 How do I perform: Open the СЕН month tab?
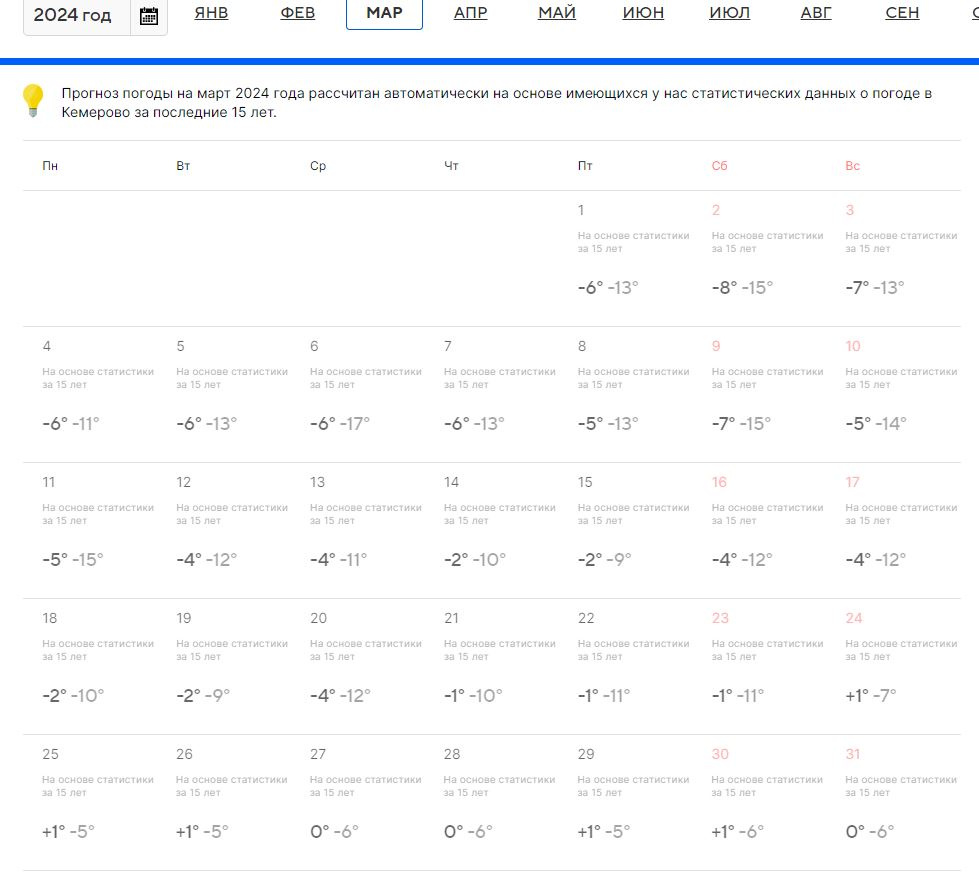point(902,13)
